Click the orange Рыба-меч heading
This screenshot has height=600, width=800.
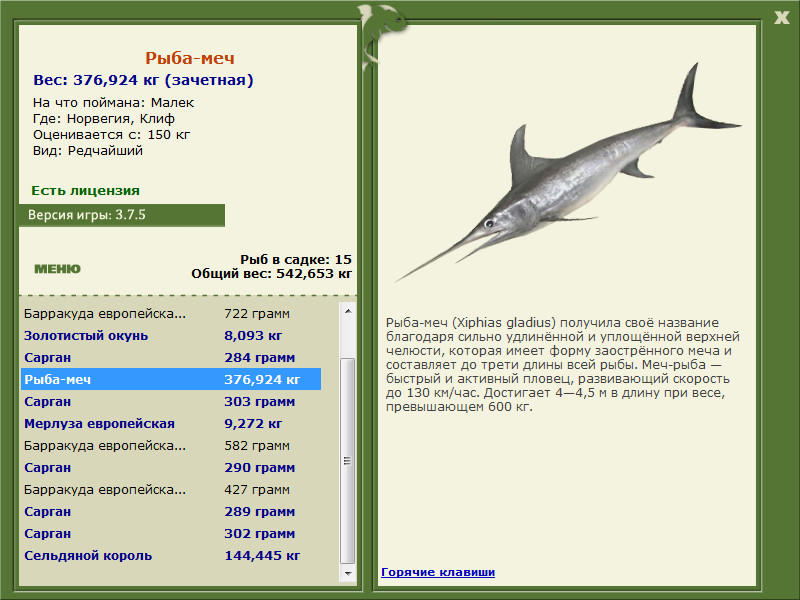190,58
